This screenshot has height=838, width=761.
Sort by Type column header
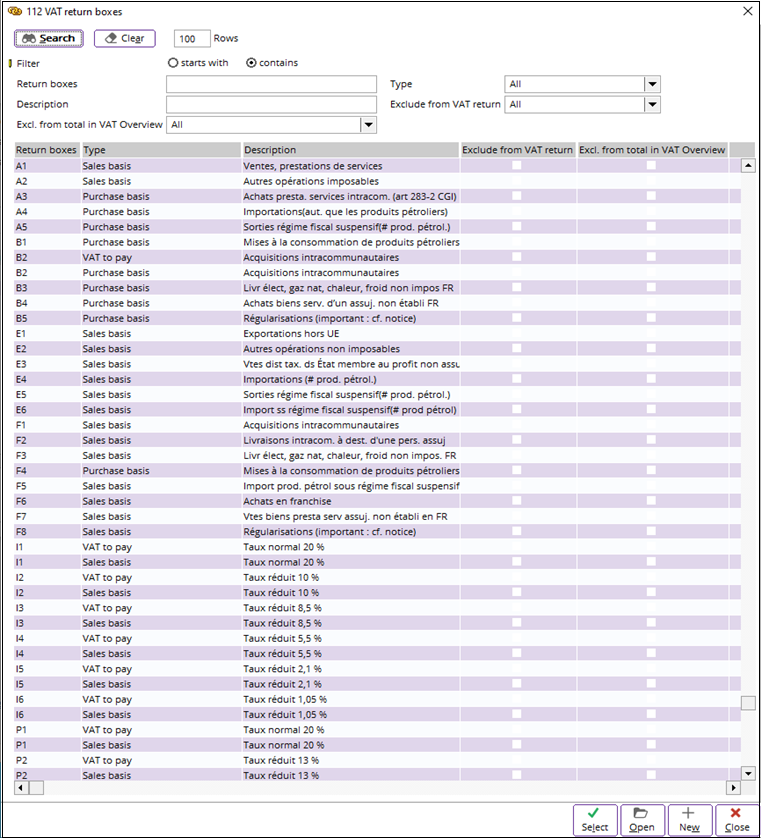[161, 150]
